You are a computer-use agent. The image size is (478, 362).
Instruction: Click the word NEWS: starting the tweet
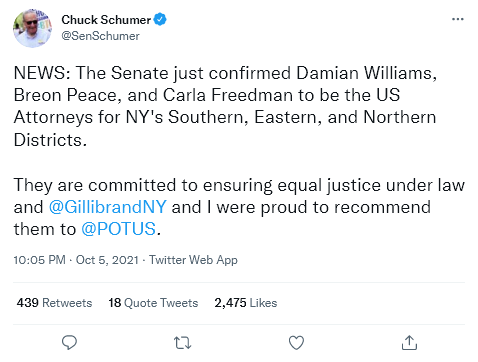click(42, 73)
